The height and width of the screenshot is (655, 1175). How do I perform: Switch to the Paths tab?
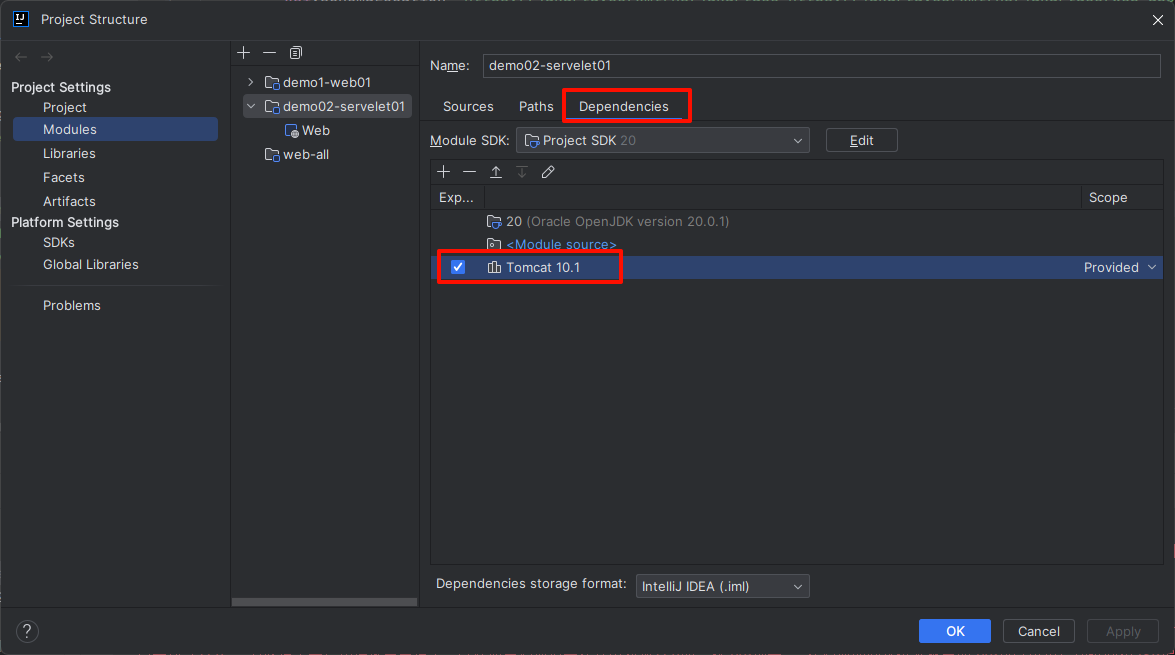point(537,106)
